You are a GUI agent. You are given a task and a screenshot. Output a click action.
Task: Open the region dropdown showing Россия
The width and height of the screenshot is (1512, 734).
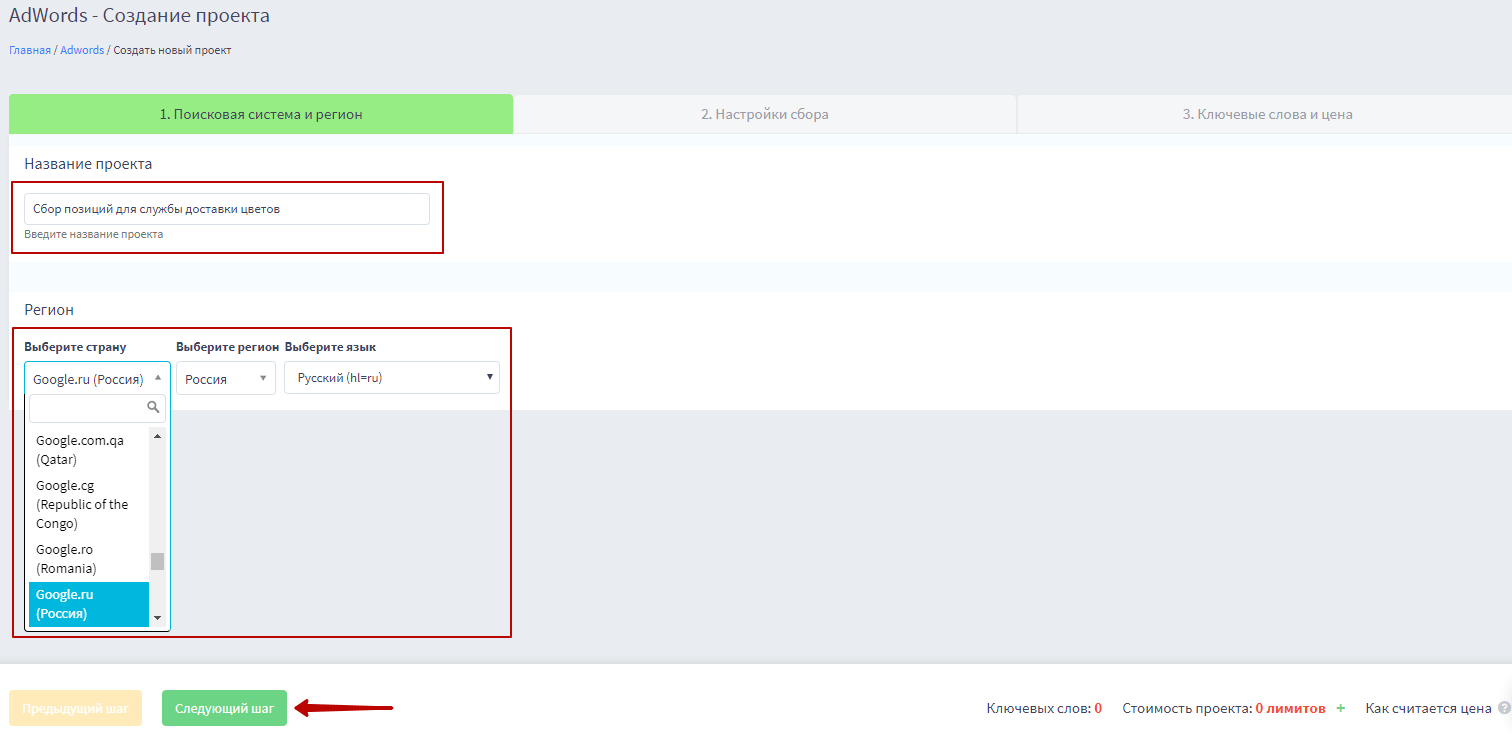tap(226, 378)
